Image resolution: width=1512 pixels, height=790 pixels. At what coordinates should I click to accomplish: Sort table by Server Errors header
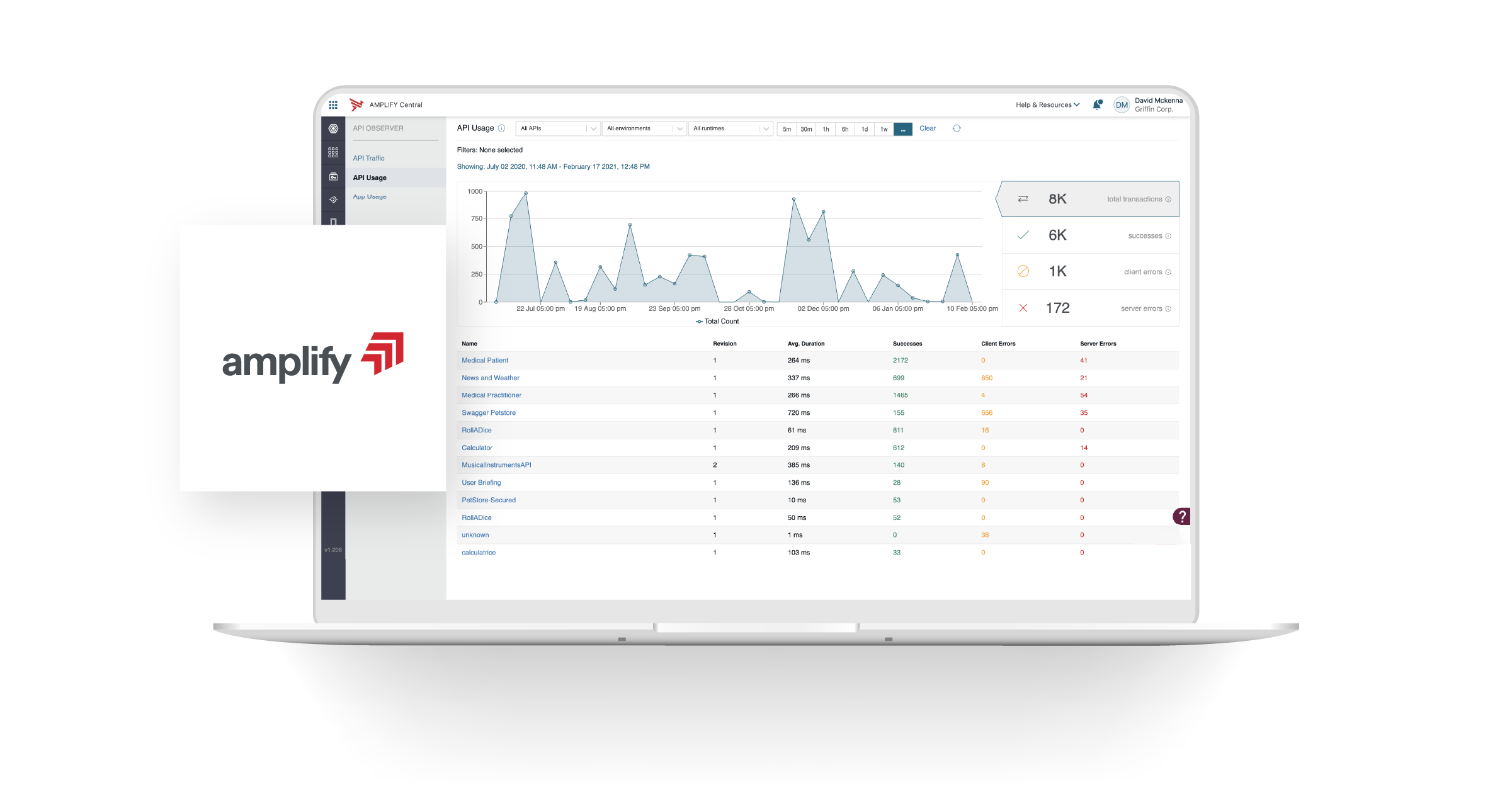(1098, 344)
